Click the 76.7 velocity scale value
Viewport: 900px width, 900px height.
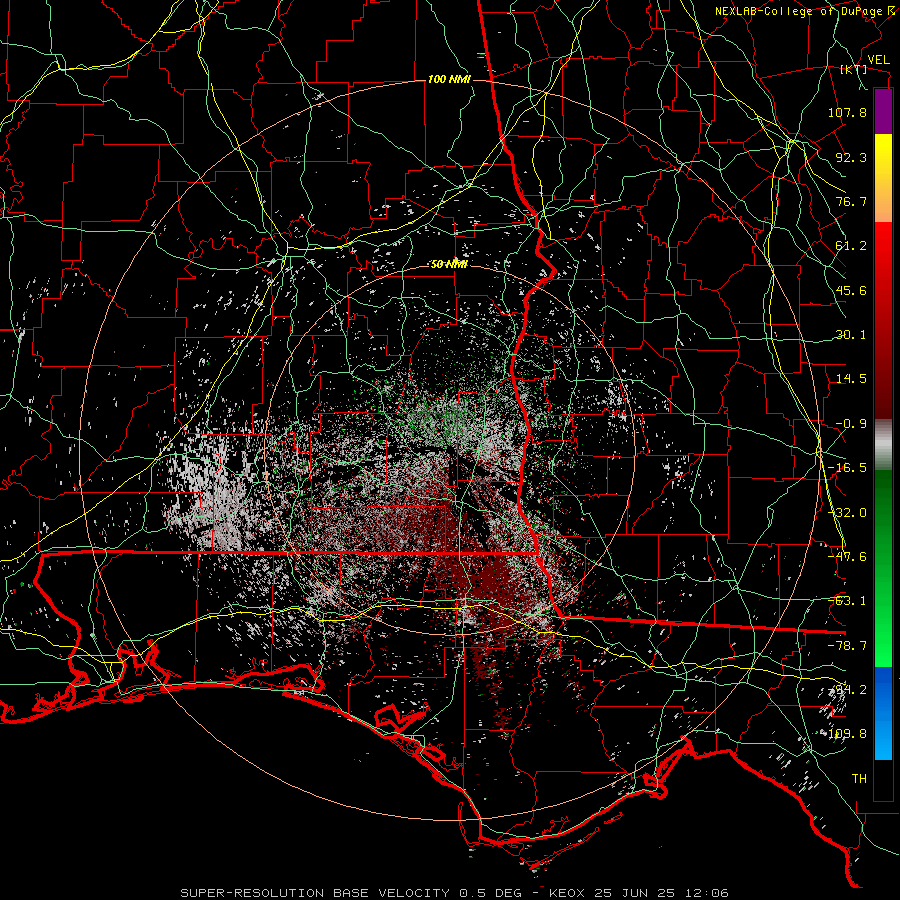pyautogui.click(x=851, y=201)
